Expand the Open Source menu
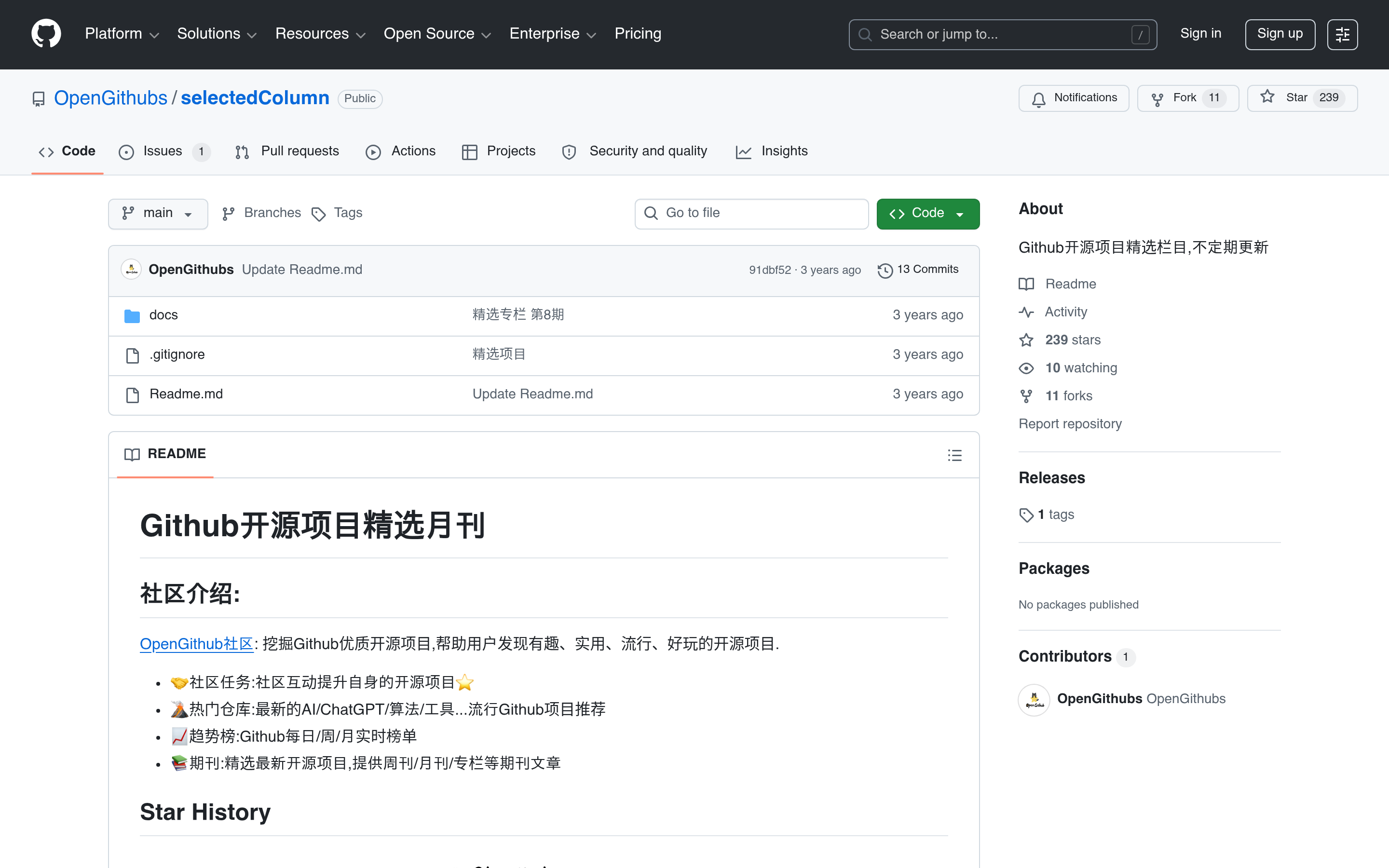 coord(437,34)
